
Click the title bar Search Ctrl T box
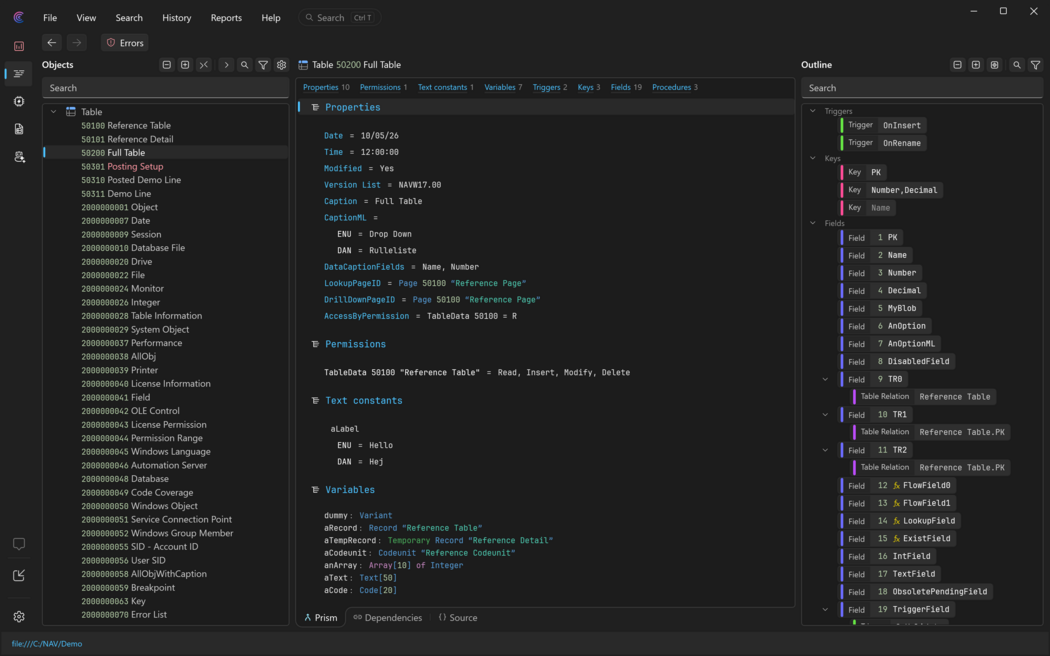(x=340, y=17)
